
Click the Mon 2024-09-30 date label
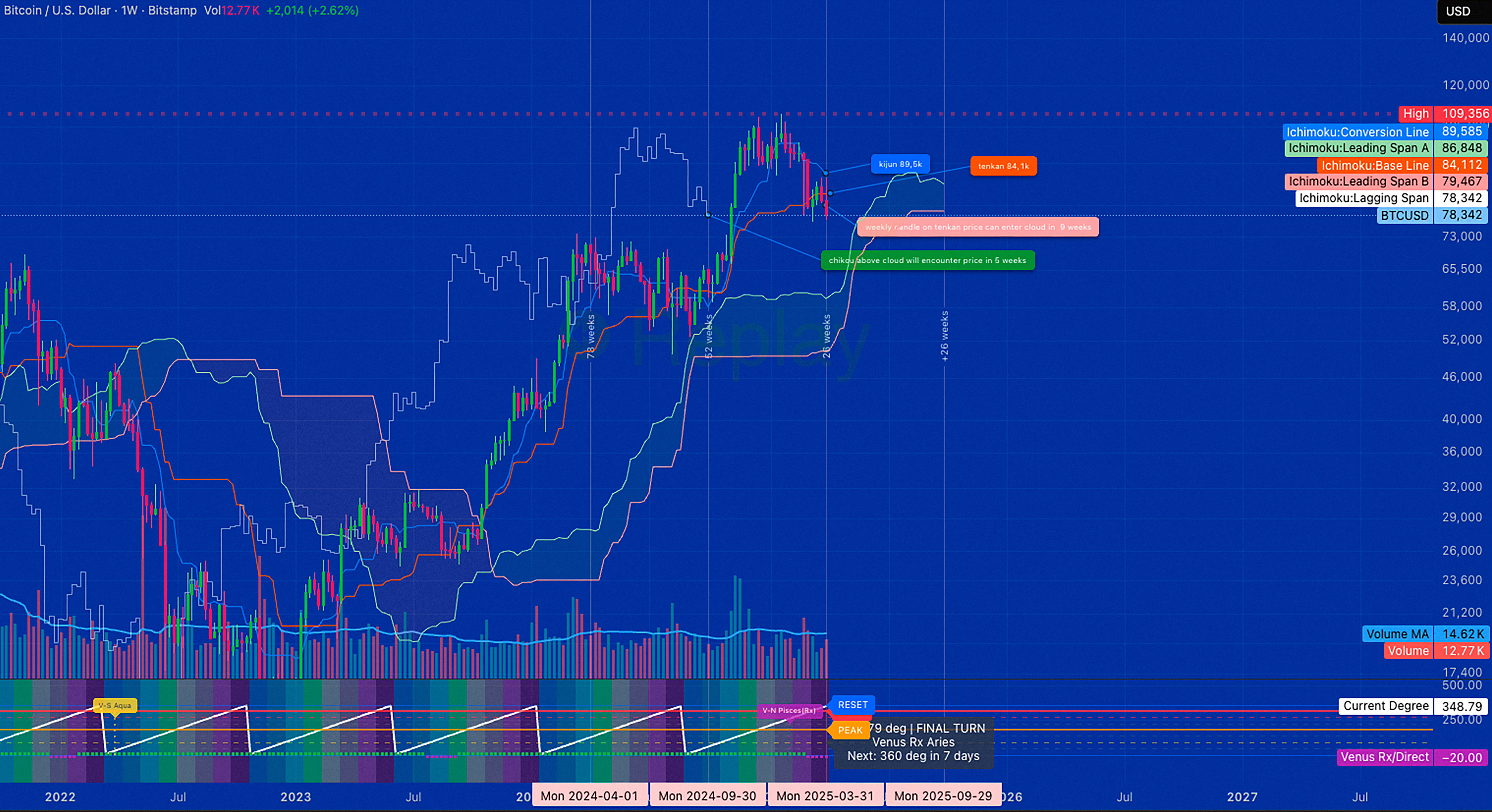(707, 796)
